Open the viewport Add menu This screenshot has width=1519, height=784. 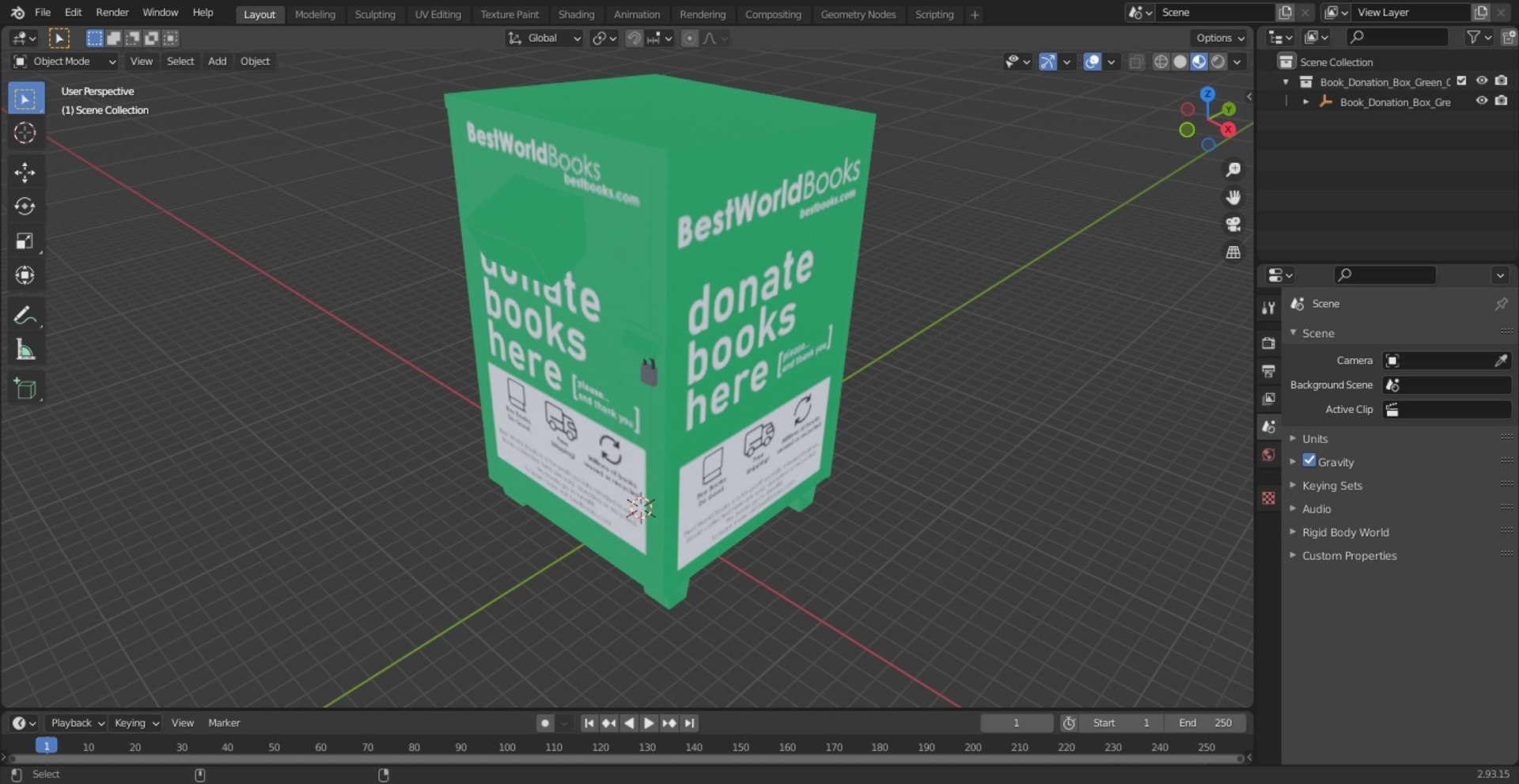217,61
